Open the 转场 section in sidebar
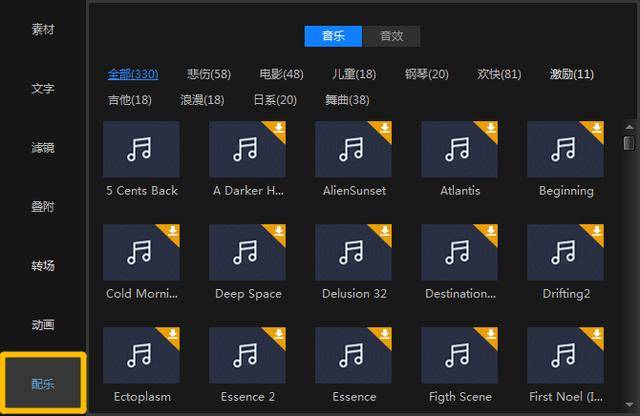This screenshot has width=640, height=416. click(43, 266)
